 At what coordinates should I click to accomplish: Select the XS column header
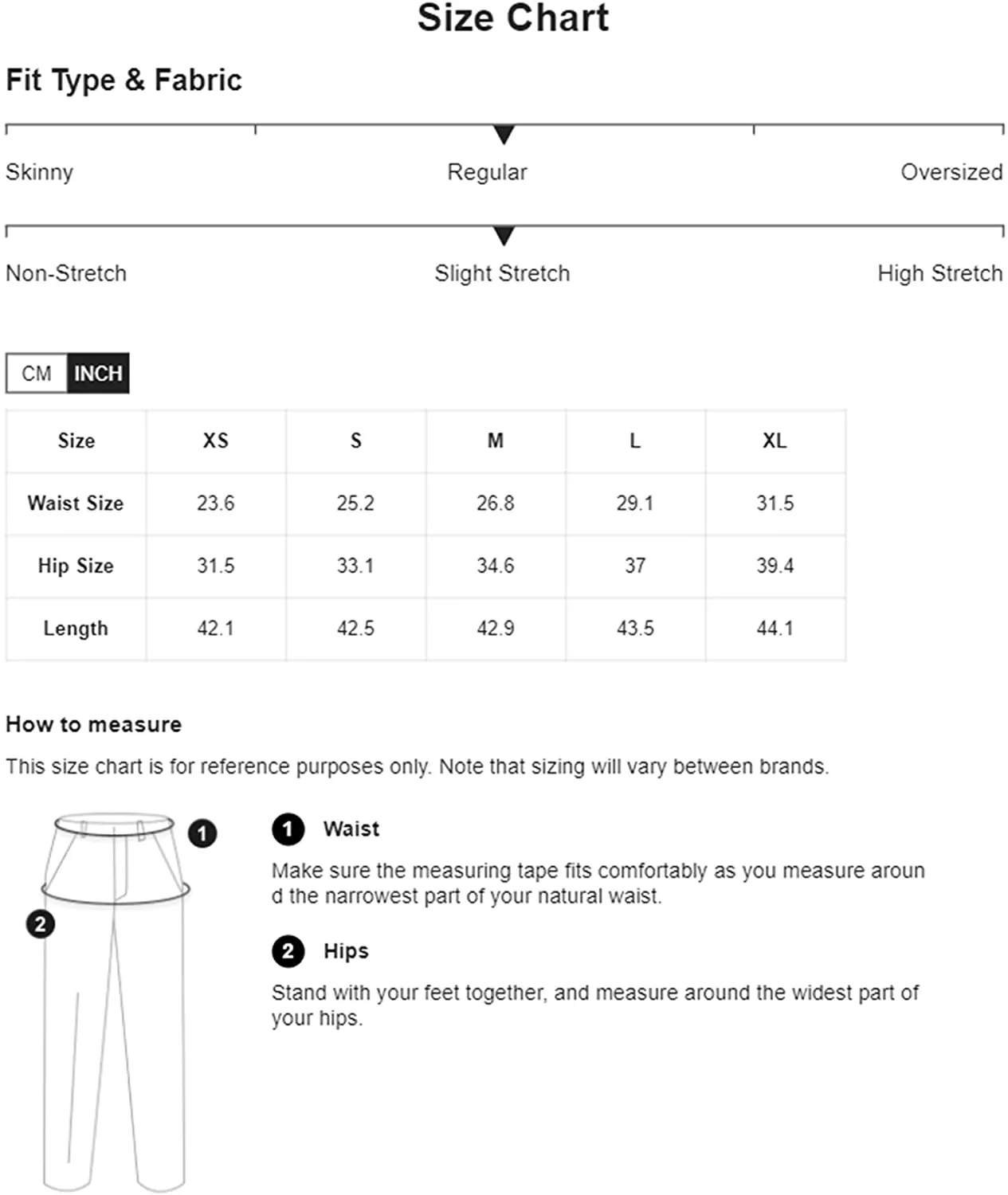[x=216, y=441]
